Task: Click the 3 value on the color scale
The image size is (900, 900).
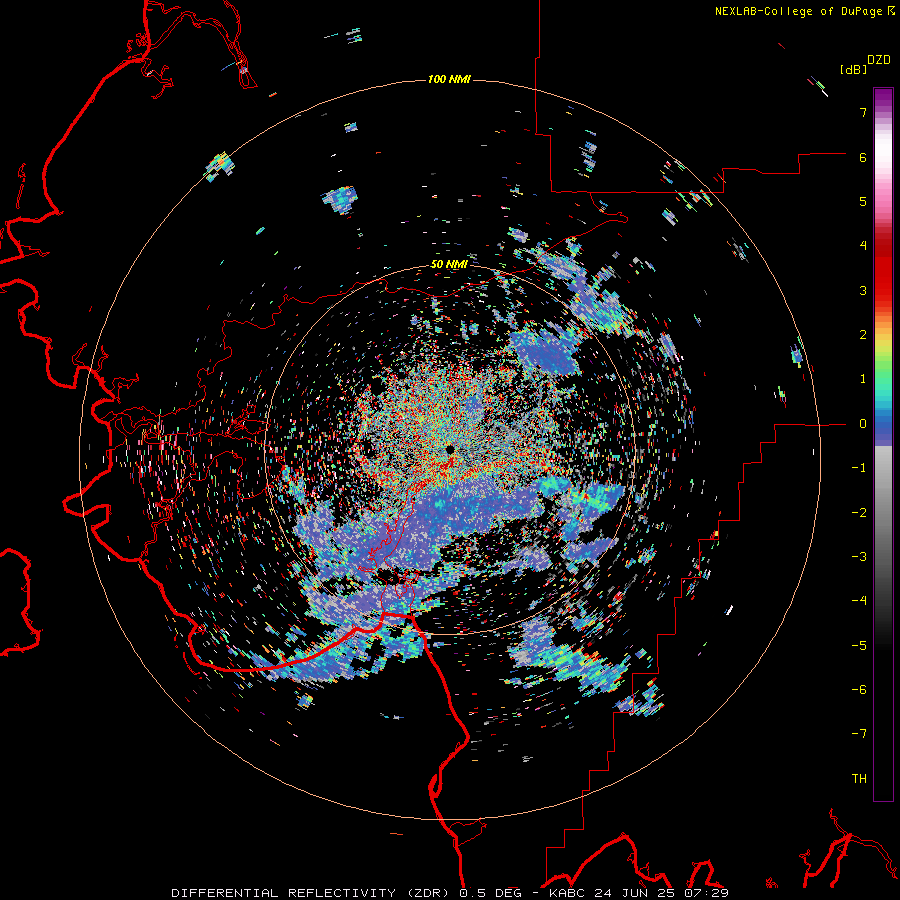Action: pos(863,290)
